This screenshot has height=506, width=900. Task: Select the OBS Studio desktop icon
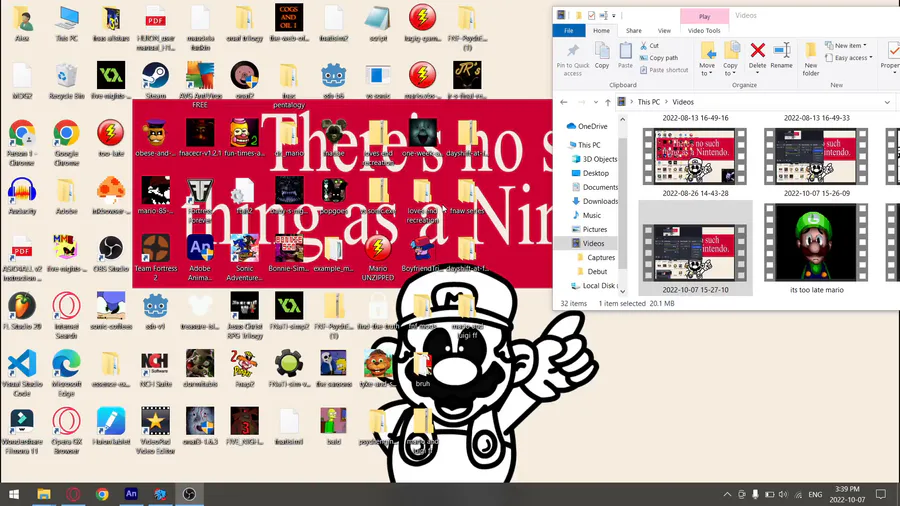[111, 248]
